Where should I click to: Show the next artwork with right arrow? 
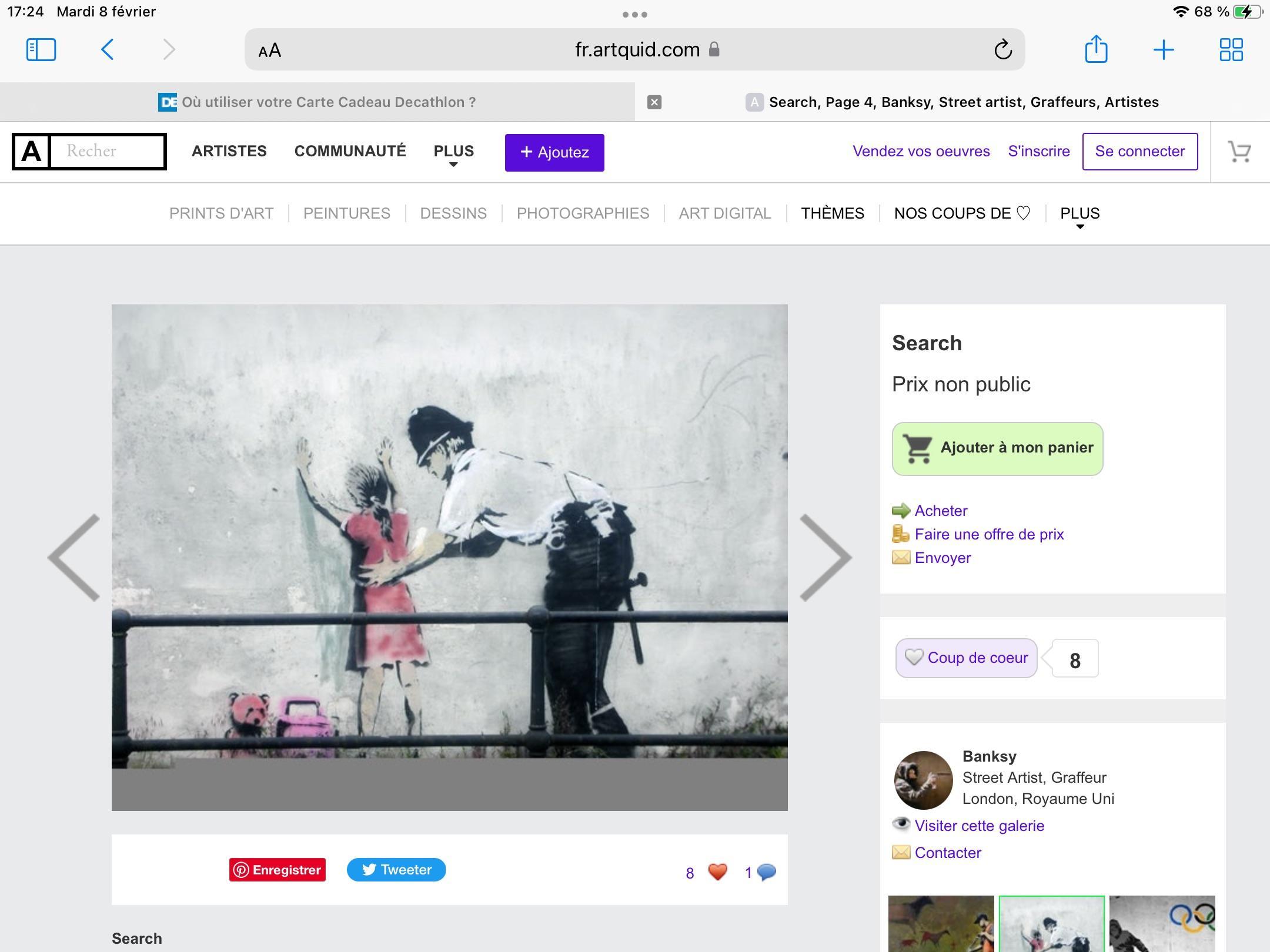click(825, 557)
